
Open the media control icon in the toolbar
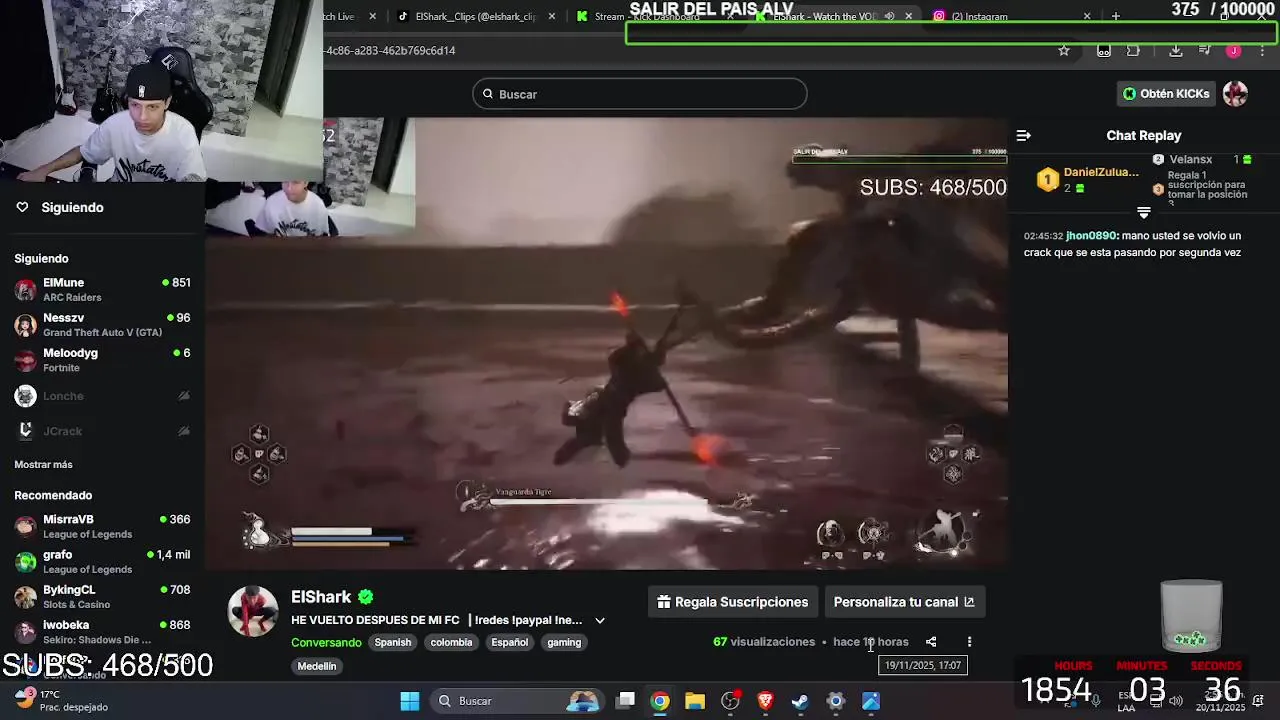(1205, 50)
